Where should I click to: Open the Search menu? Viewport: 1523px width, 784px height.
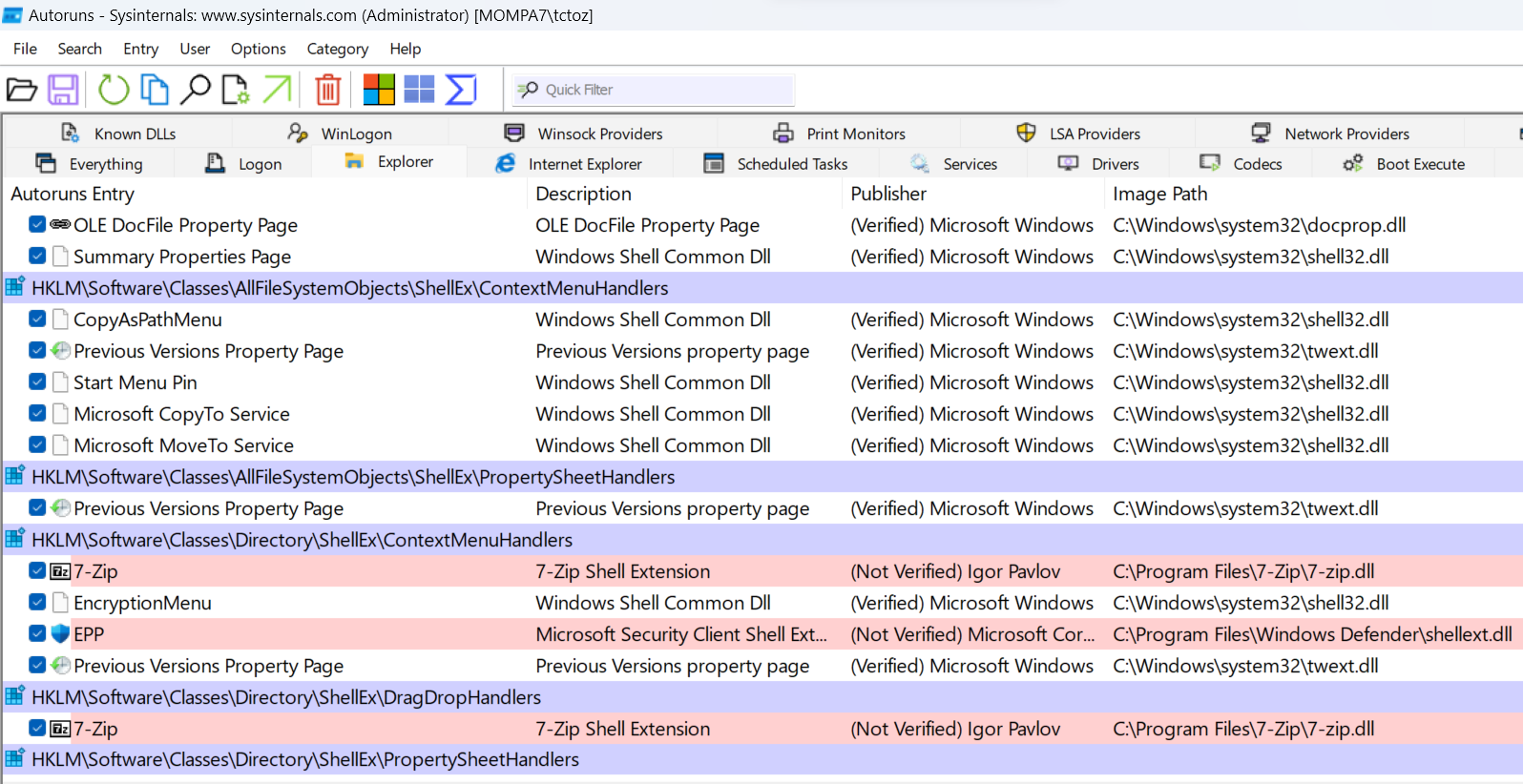tap(79, 49)
